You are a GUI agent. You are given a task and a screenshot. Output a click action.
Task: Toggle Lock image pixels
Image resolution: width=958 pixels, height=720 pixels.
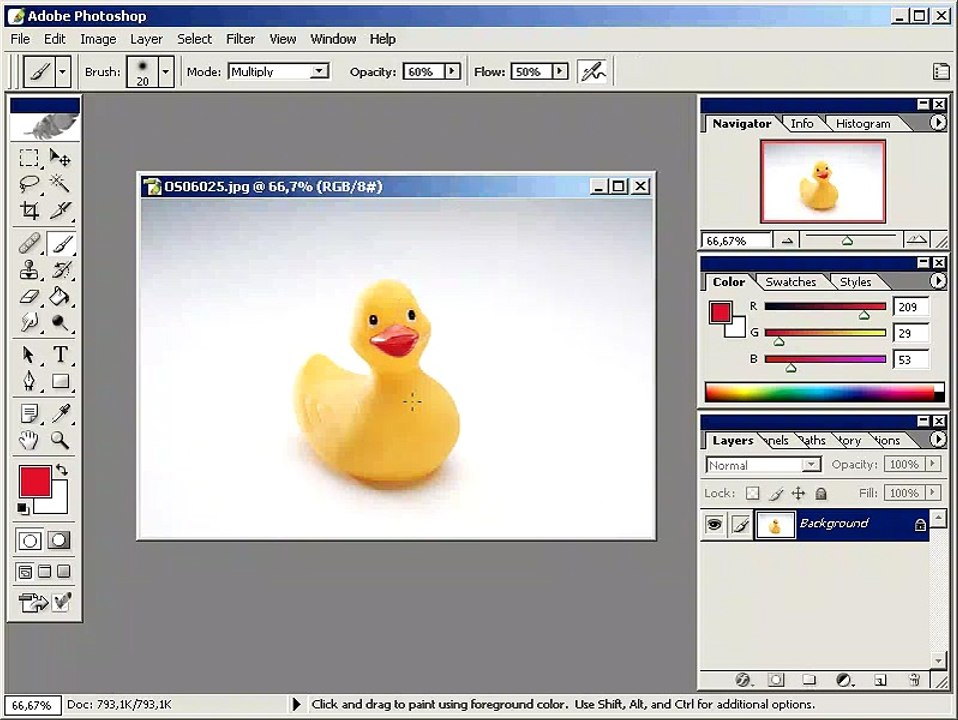point(776,493)
